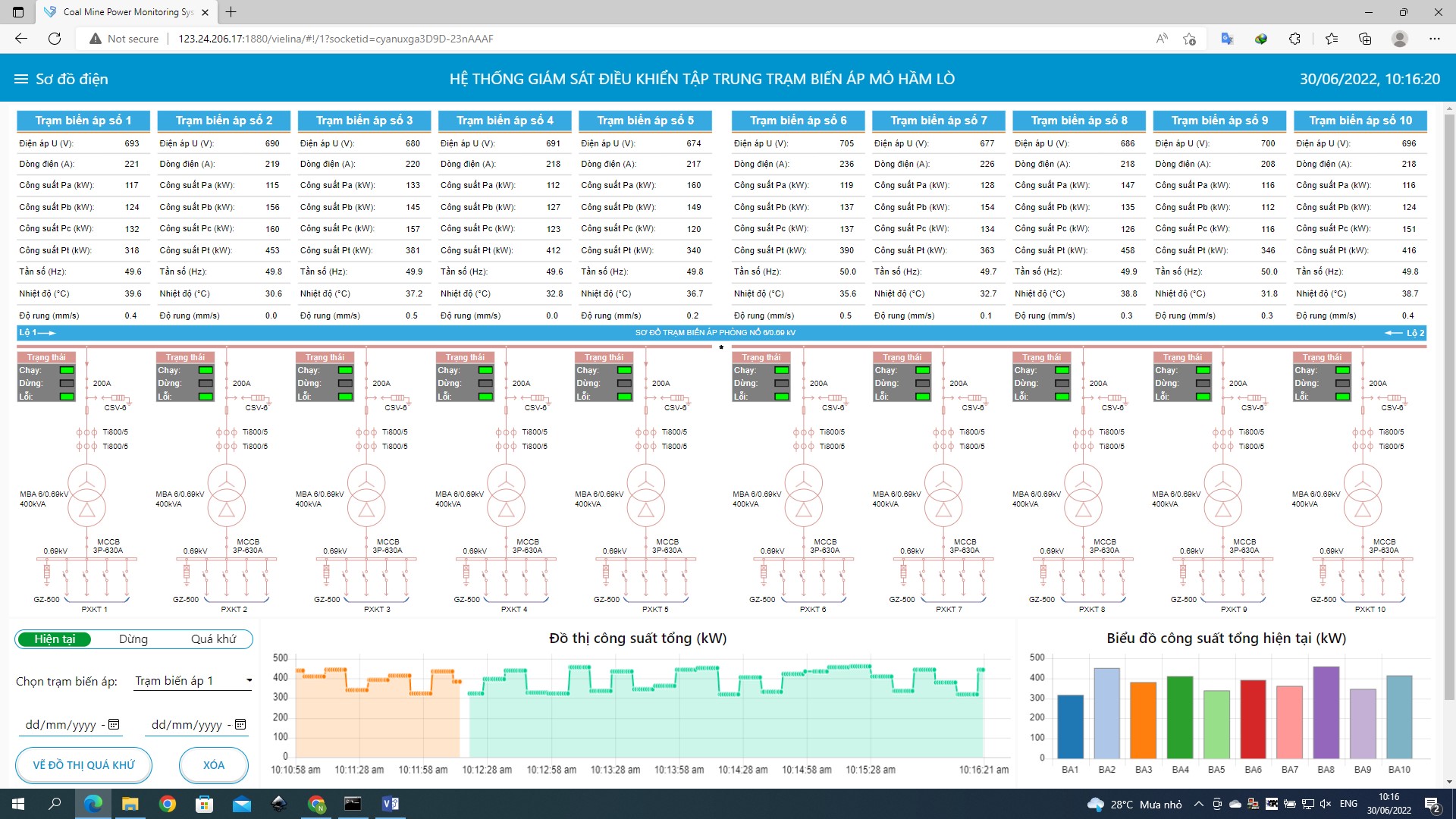Image resolution: width=1456 pixels, height=819 pixels.
Task: Add this page to browser favorites
Action: 1189,39
